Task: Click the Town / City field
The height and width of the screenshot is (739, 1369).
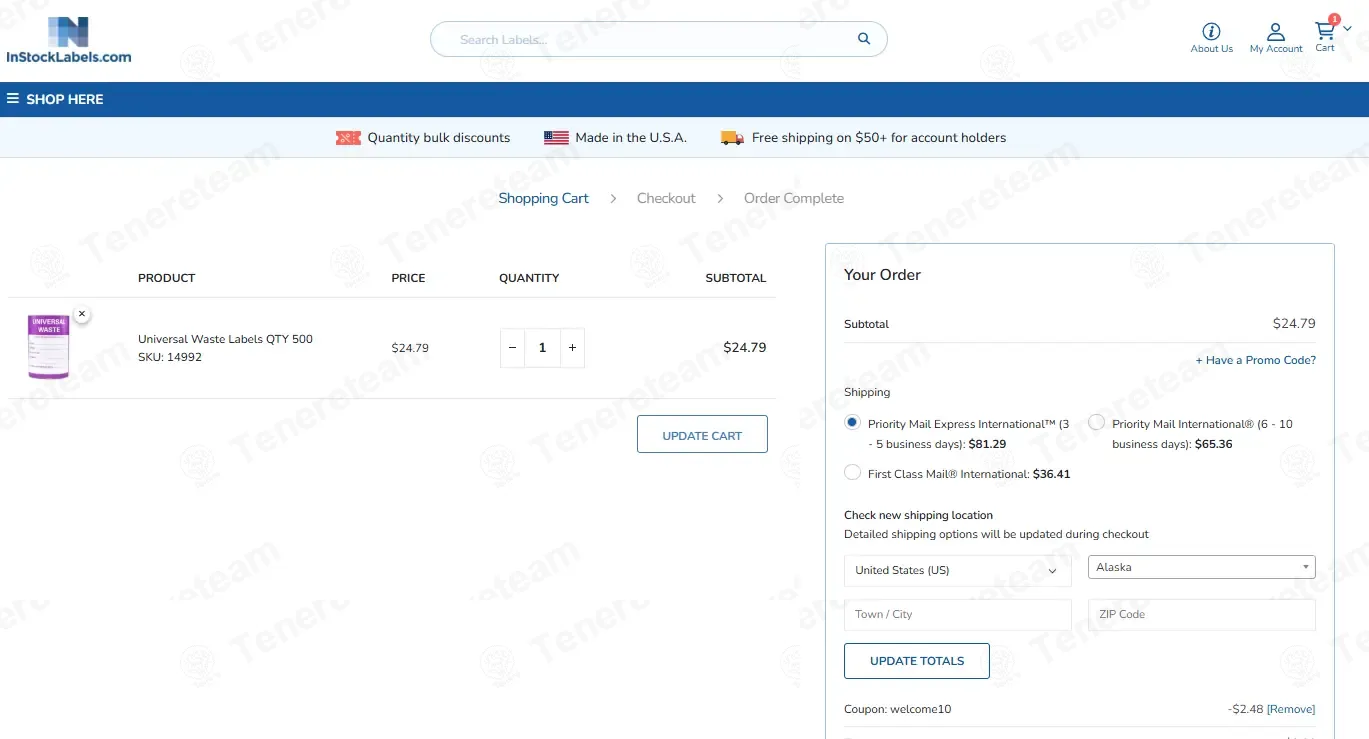Action: pos(958,614)
